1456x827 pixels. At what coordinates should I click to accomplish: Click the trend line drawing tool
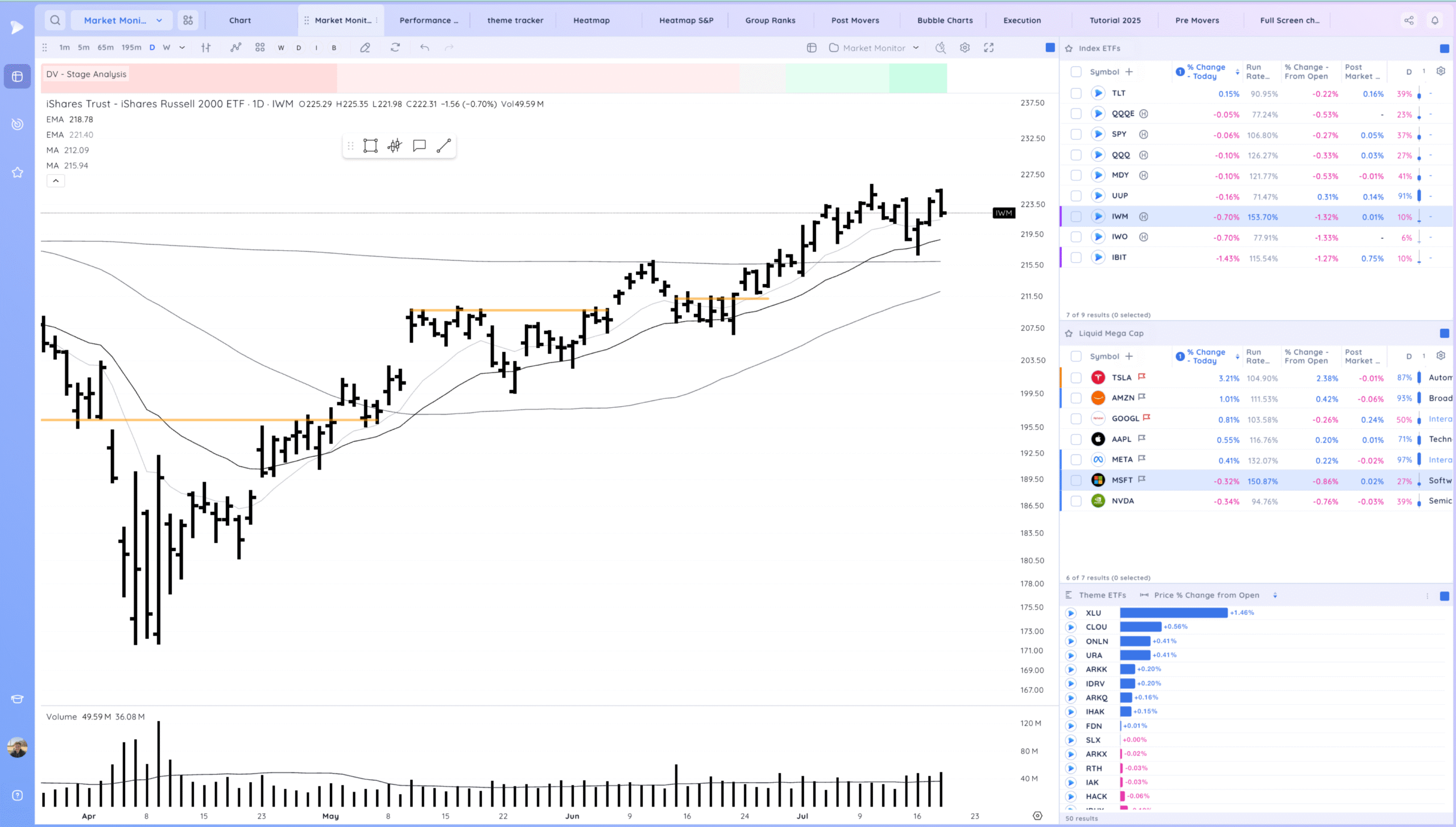click(x=444, y=146)
